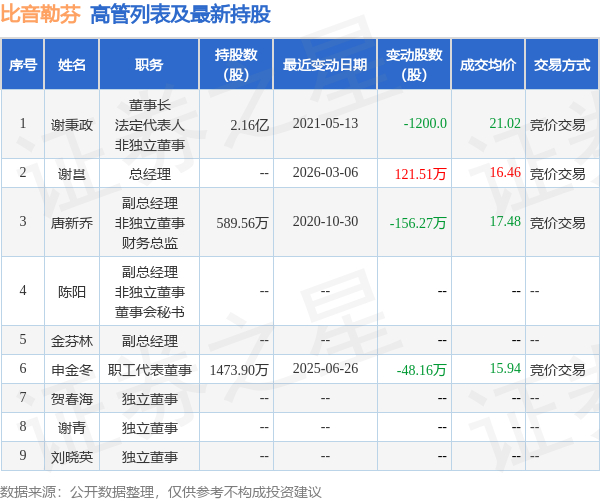
Task: Click 独立董事 in 贺春海's row
Action: [x=150, y=399]
